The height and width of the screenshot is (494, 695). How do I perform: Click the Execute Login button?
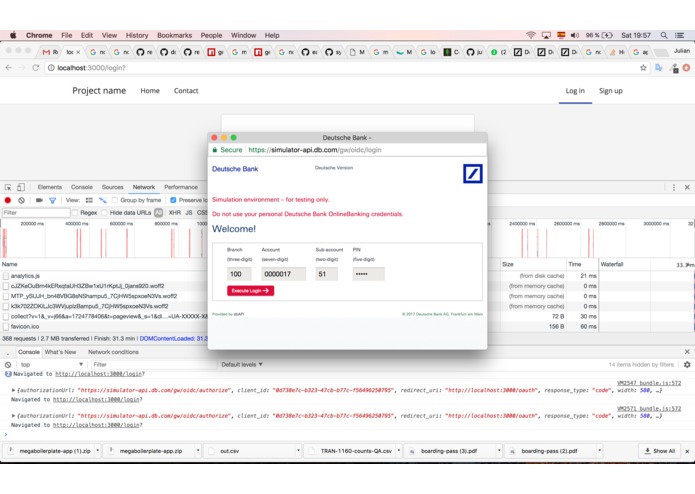[250, 291]
